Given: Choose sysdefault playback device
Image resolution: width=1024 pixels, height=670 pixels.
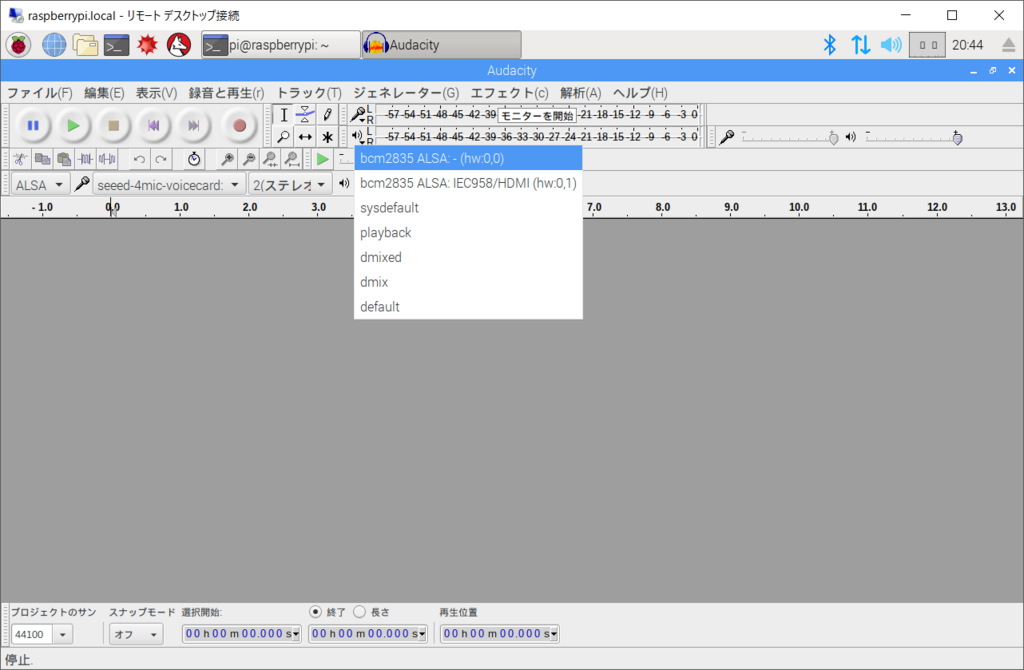Looking at the screenshot, I should (468, 208).
